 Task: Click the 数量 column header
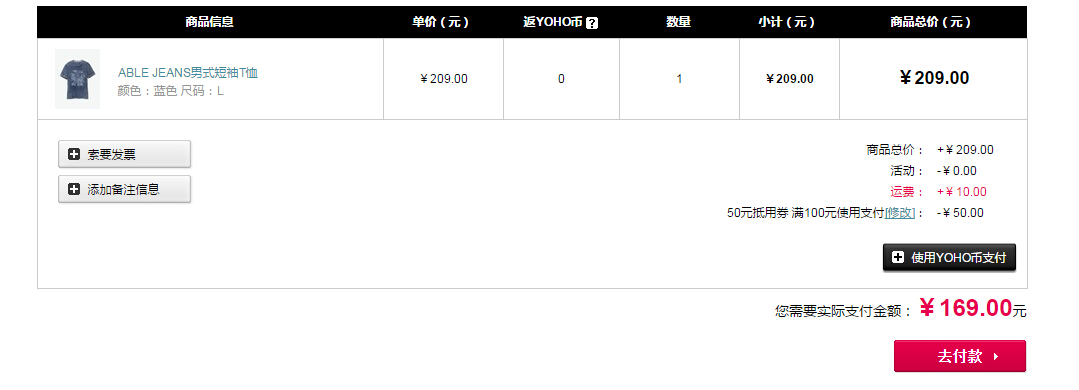pyautogui.click(x=679, y=22)
